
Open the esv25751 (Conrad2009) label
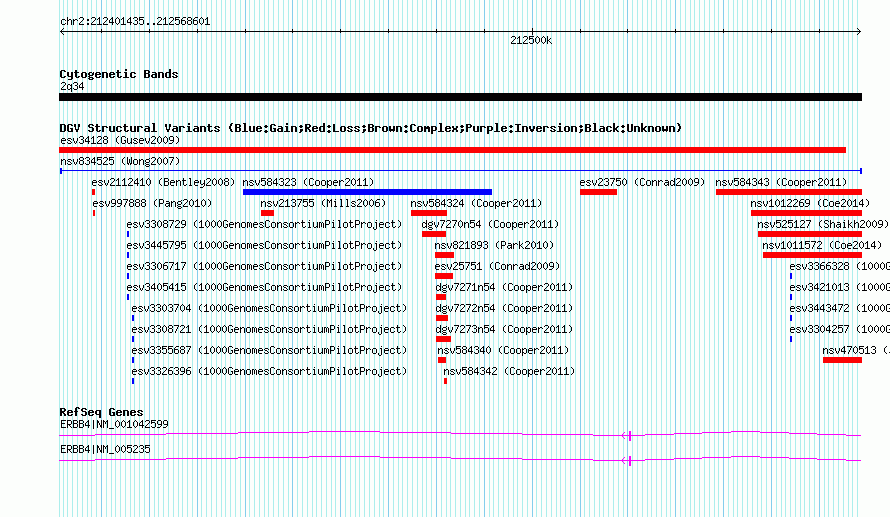(x=497, y=266)
